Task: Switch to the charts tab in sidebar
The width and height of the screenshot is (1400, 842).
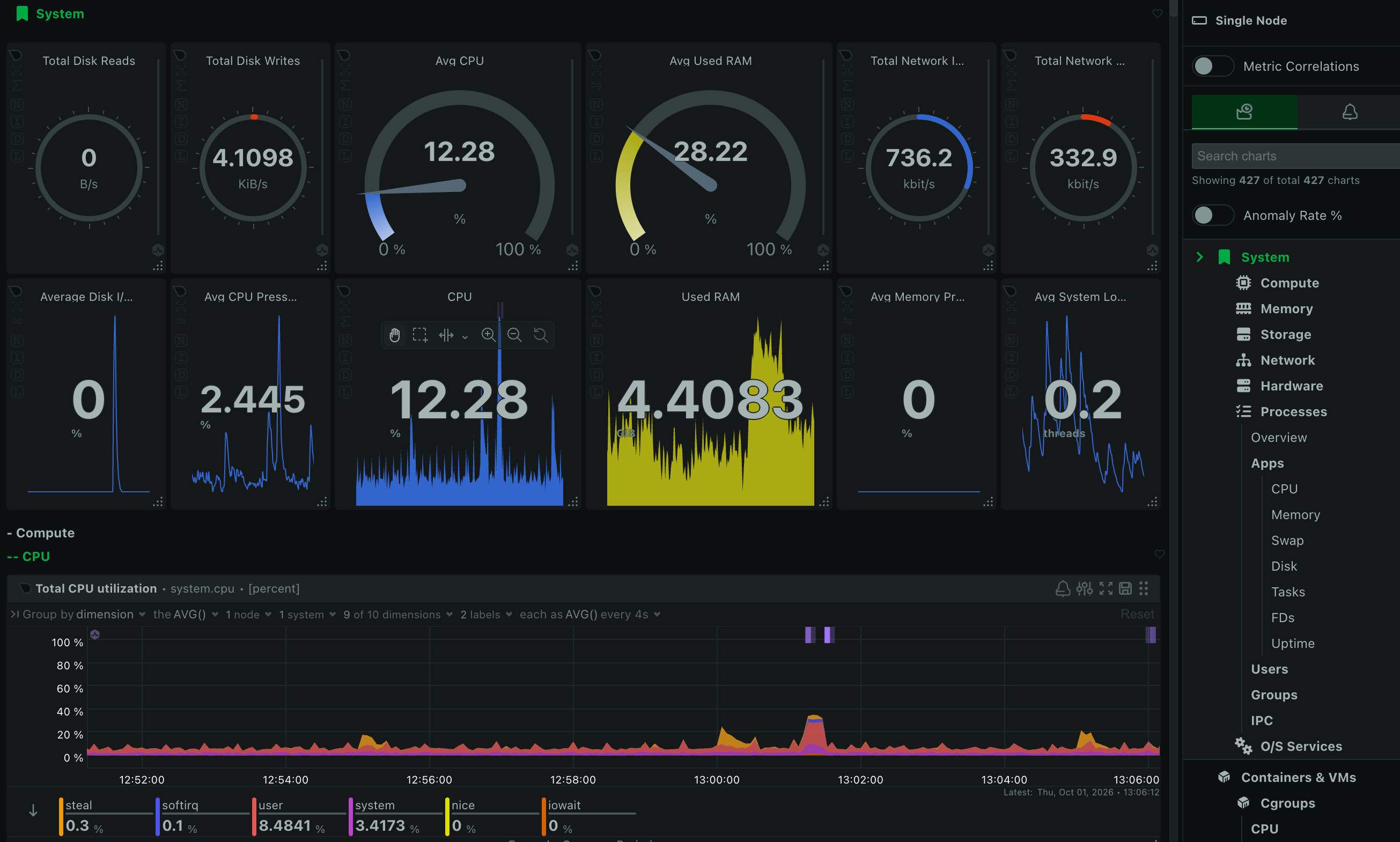Action: click(x=1244, y=112)
